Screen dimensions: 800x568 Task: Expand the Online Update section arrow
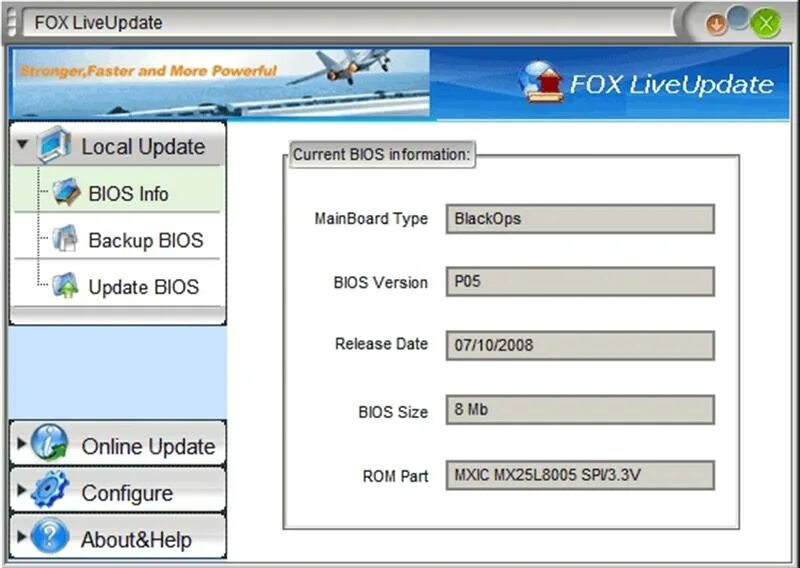pyautogui.click(x=21, y=443)
